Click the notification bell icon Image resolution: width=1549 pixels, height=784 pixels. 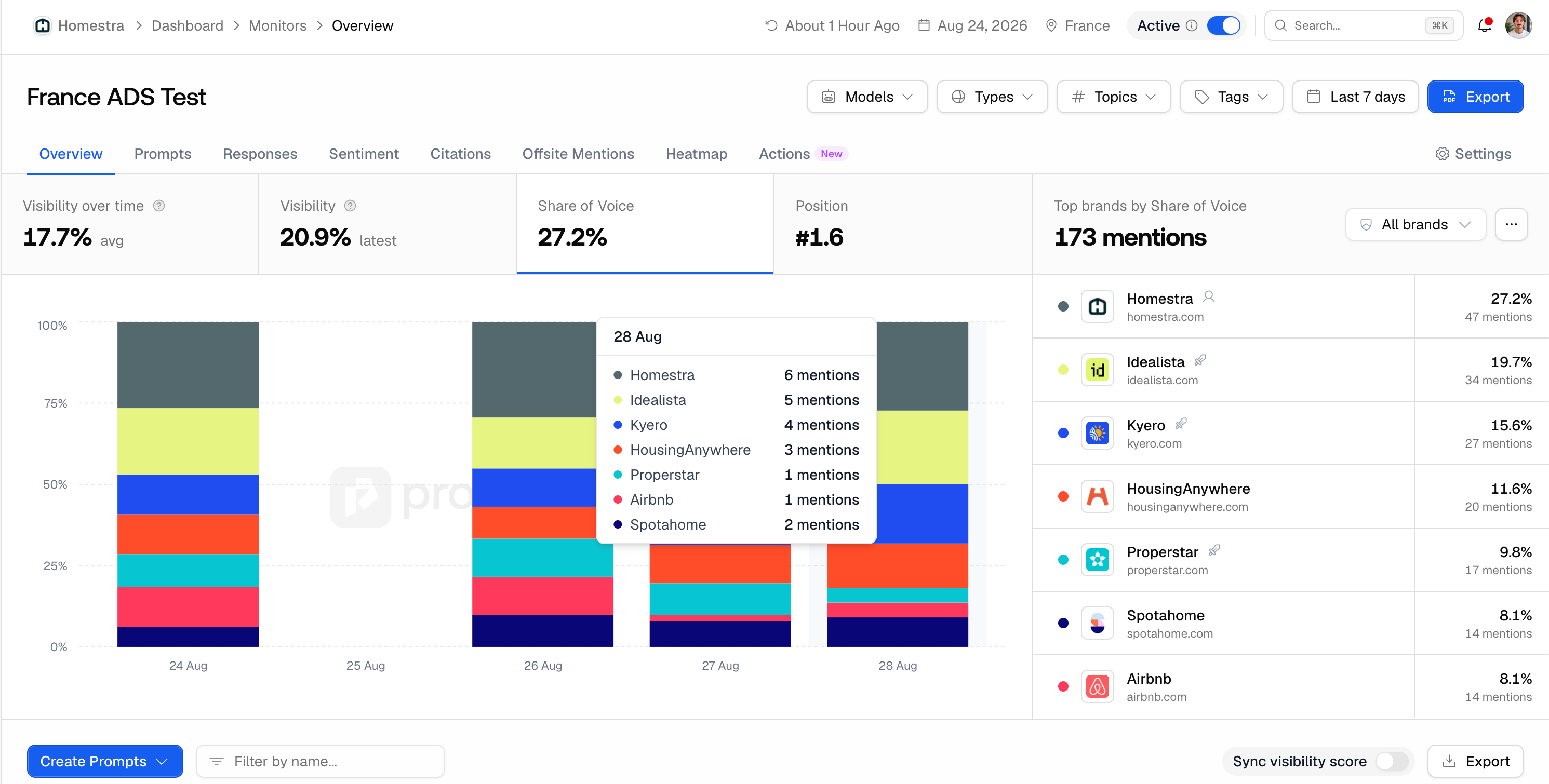click(1484, 25)
